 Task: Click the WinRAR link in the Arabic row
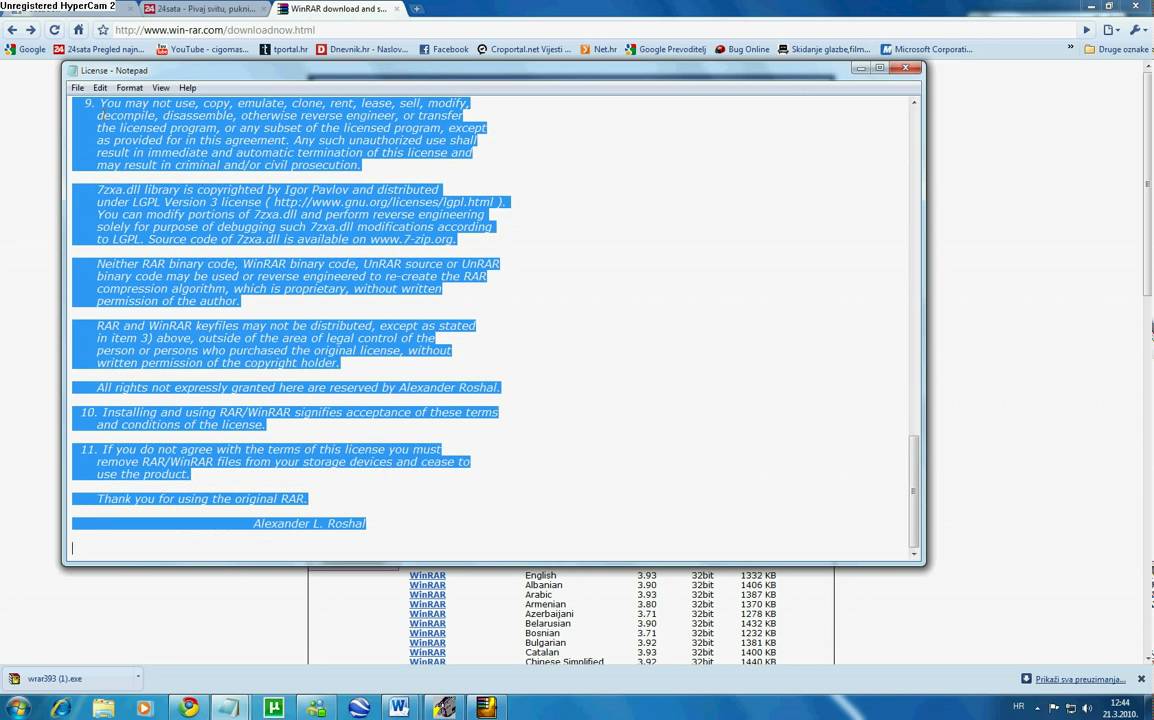coord(428,595)
